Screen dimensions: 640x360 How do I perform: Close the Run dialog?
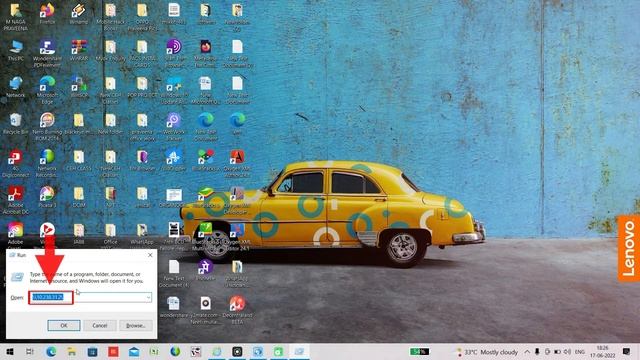tap(150, 255)
